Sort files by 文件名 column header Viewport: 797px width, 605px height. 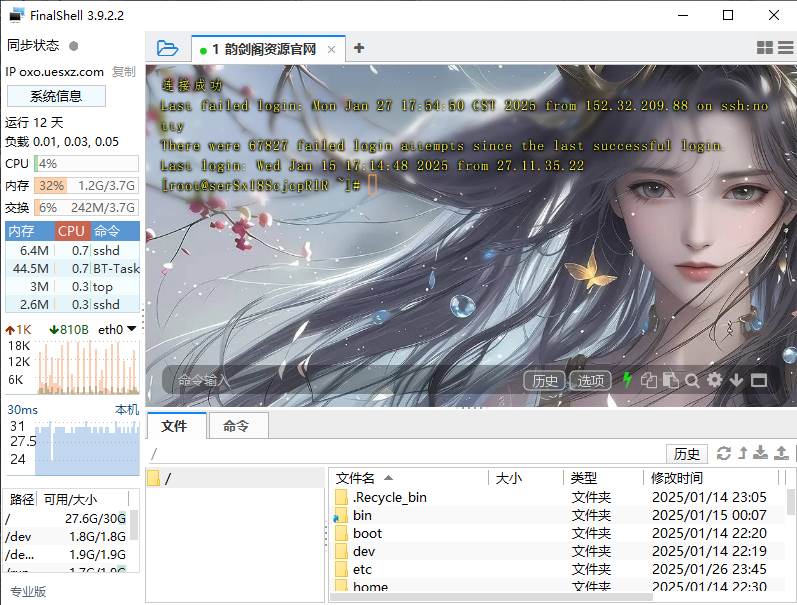(409, 478)
